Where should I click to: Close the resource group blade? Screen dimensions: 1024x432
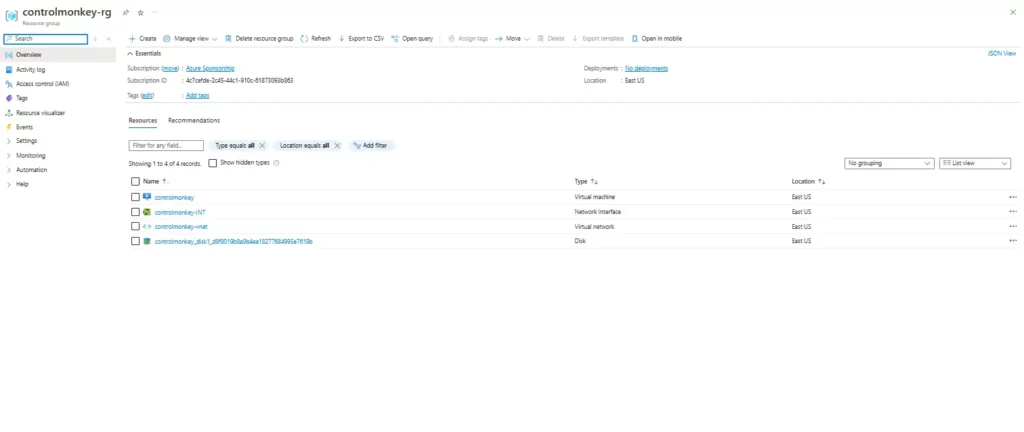coord(1013,12)
